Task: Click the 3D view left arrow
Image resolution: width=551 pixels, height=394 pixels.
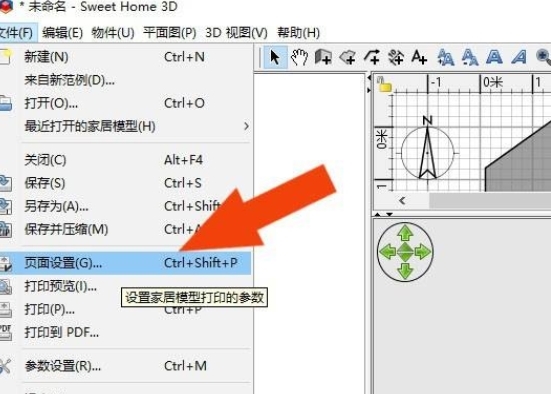Action: click(388, 252)
